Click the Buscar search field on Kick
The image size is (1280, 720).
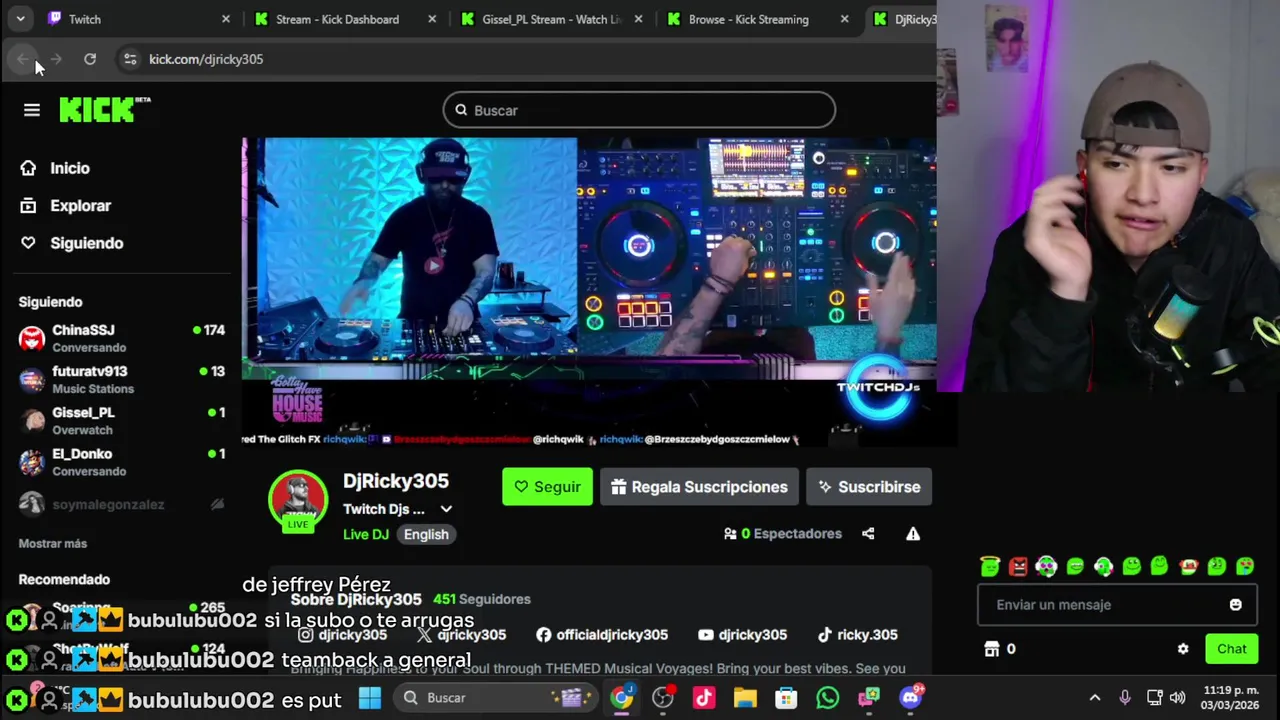point(639,110)
